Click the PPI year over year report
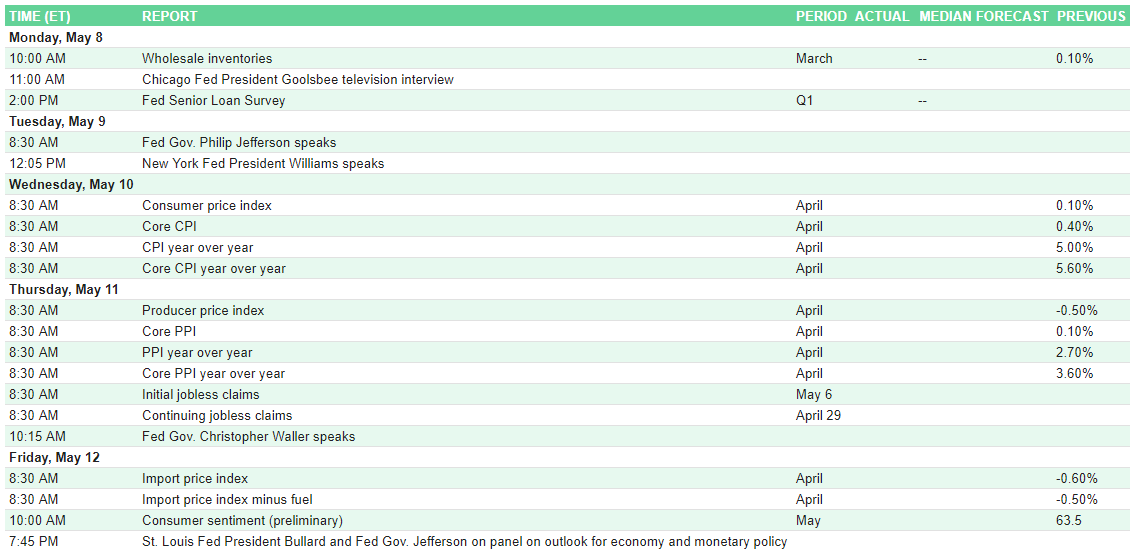 click(x=197, y=353)
